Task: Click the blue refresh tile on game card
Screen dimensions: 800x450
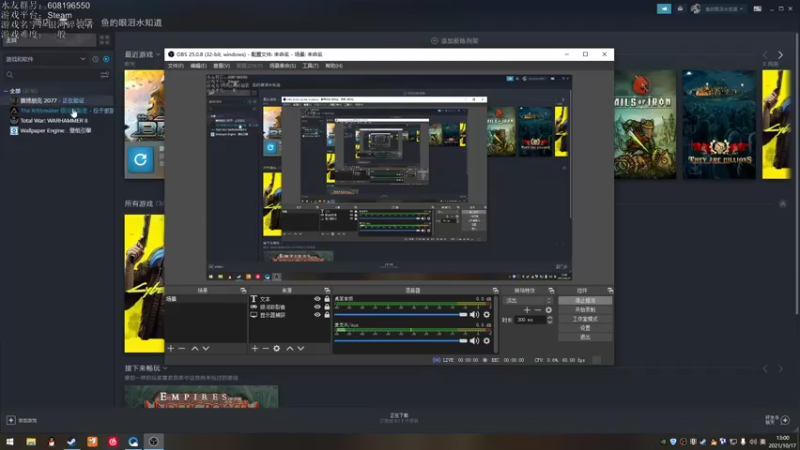Action: [x=140, y=160]
